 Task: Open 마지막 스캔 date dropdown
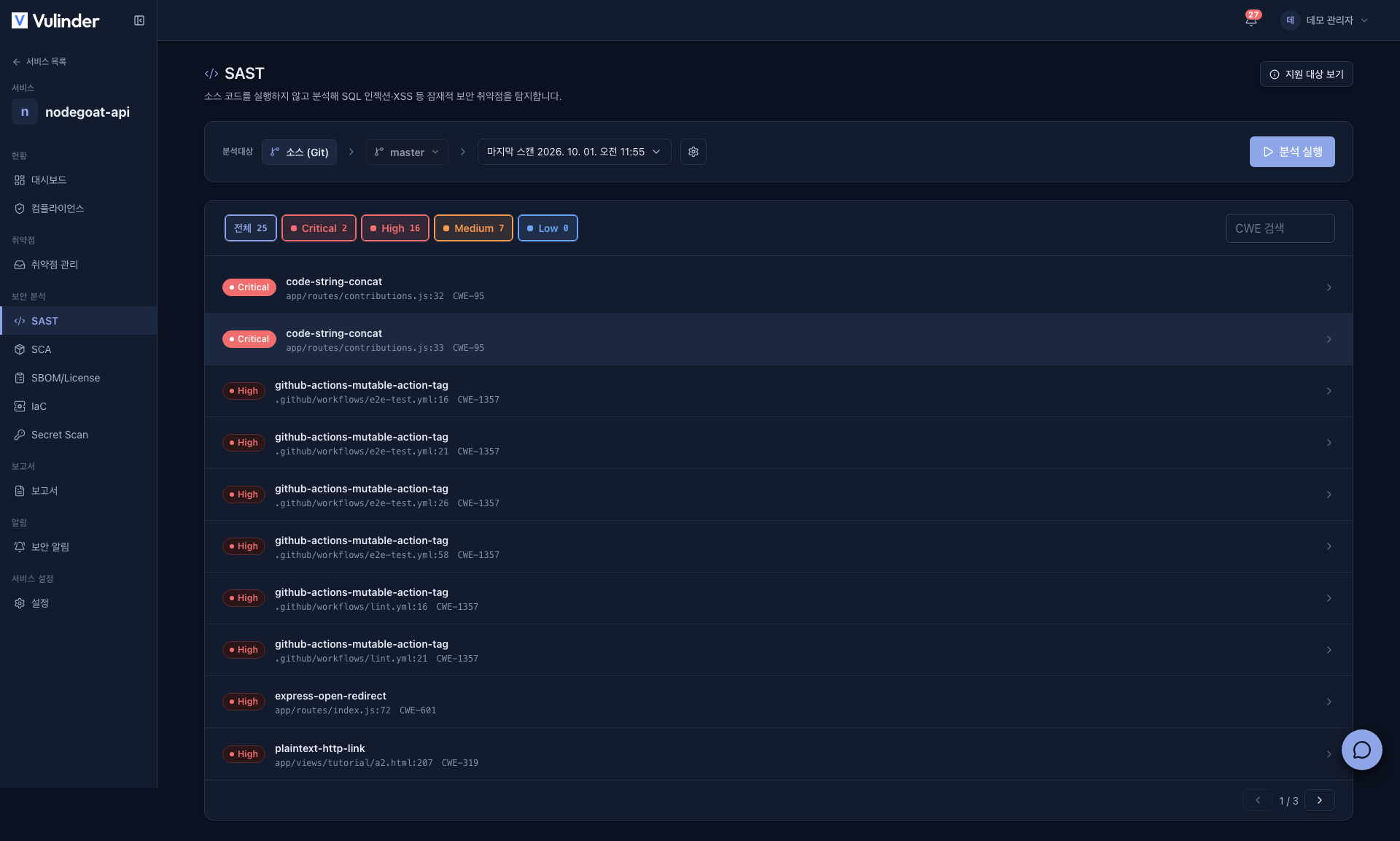pyautogui.click(x=574, y=152)
